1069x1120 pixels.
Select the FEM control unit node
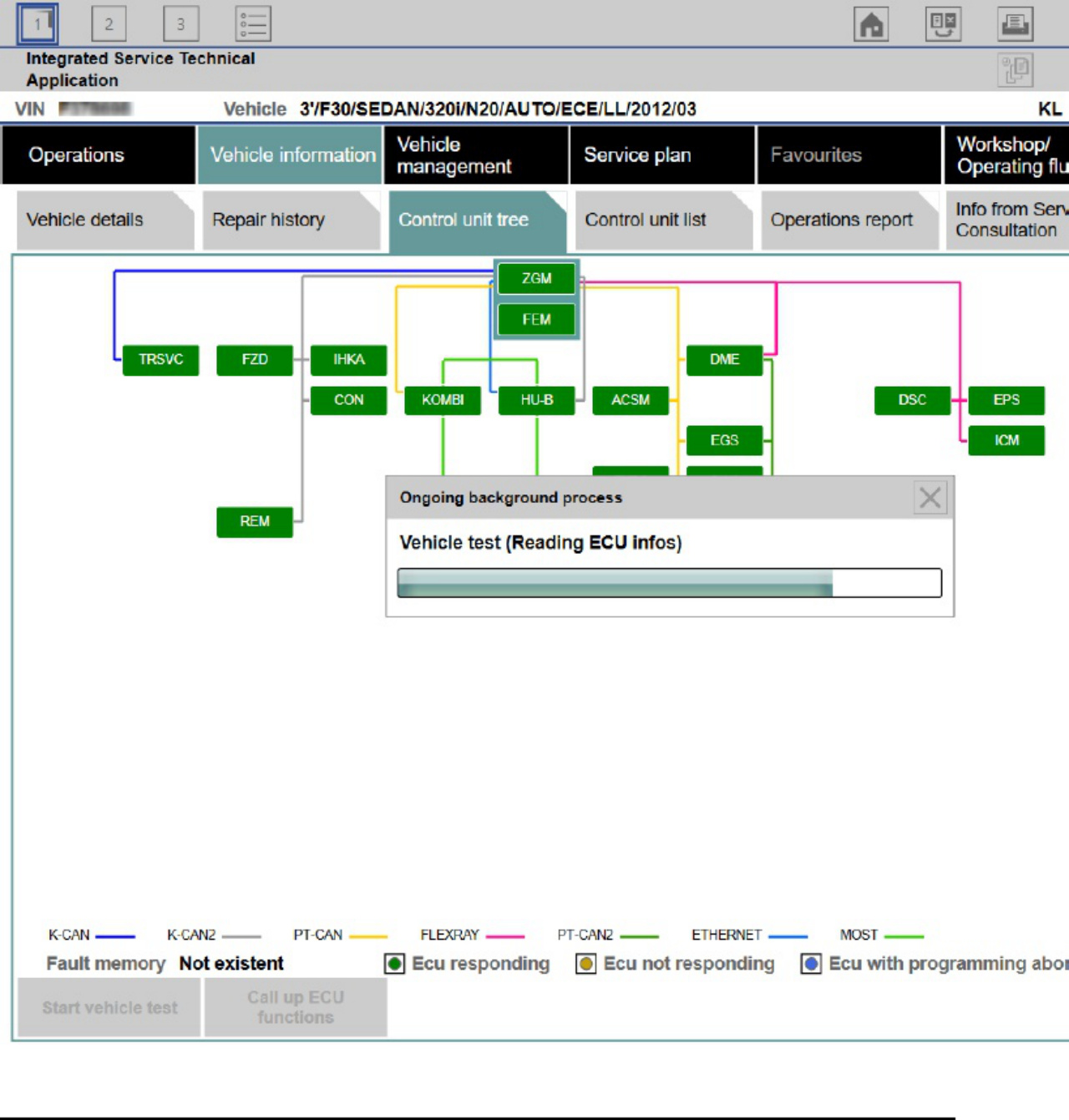pos(537,319)
